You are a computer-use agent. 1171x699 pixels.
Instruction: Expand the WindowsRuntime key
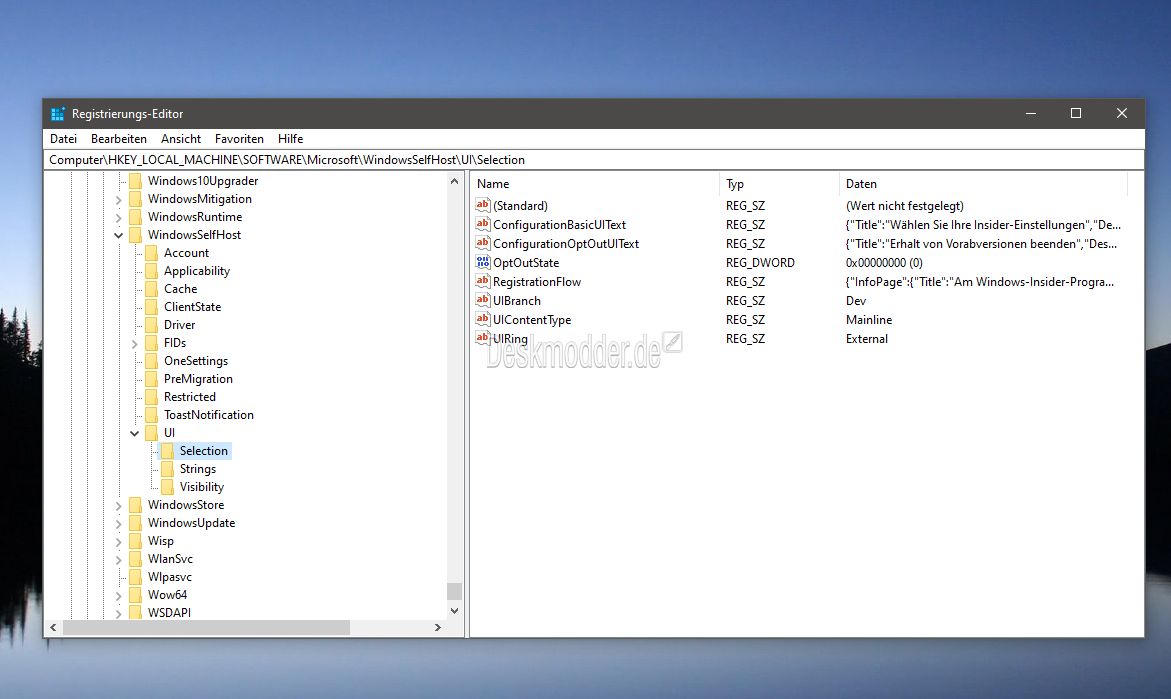point(119,217)
